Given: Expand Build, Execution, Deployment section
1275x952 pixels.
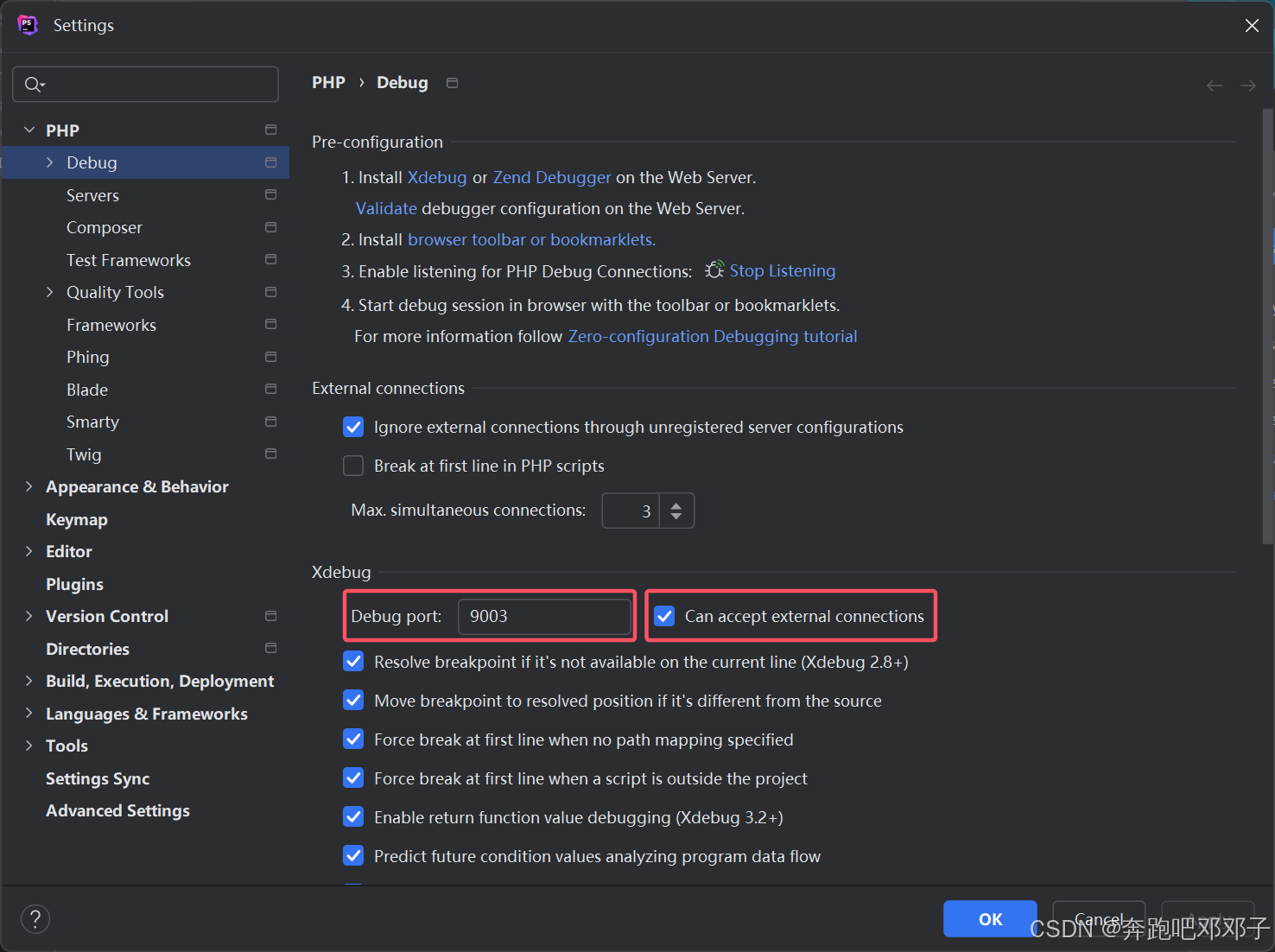Looking at the screenshot, I should pos(29,681).
